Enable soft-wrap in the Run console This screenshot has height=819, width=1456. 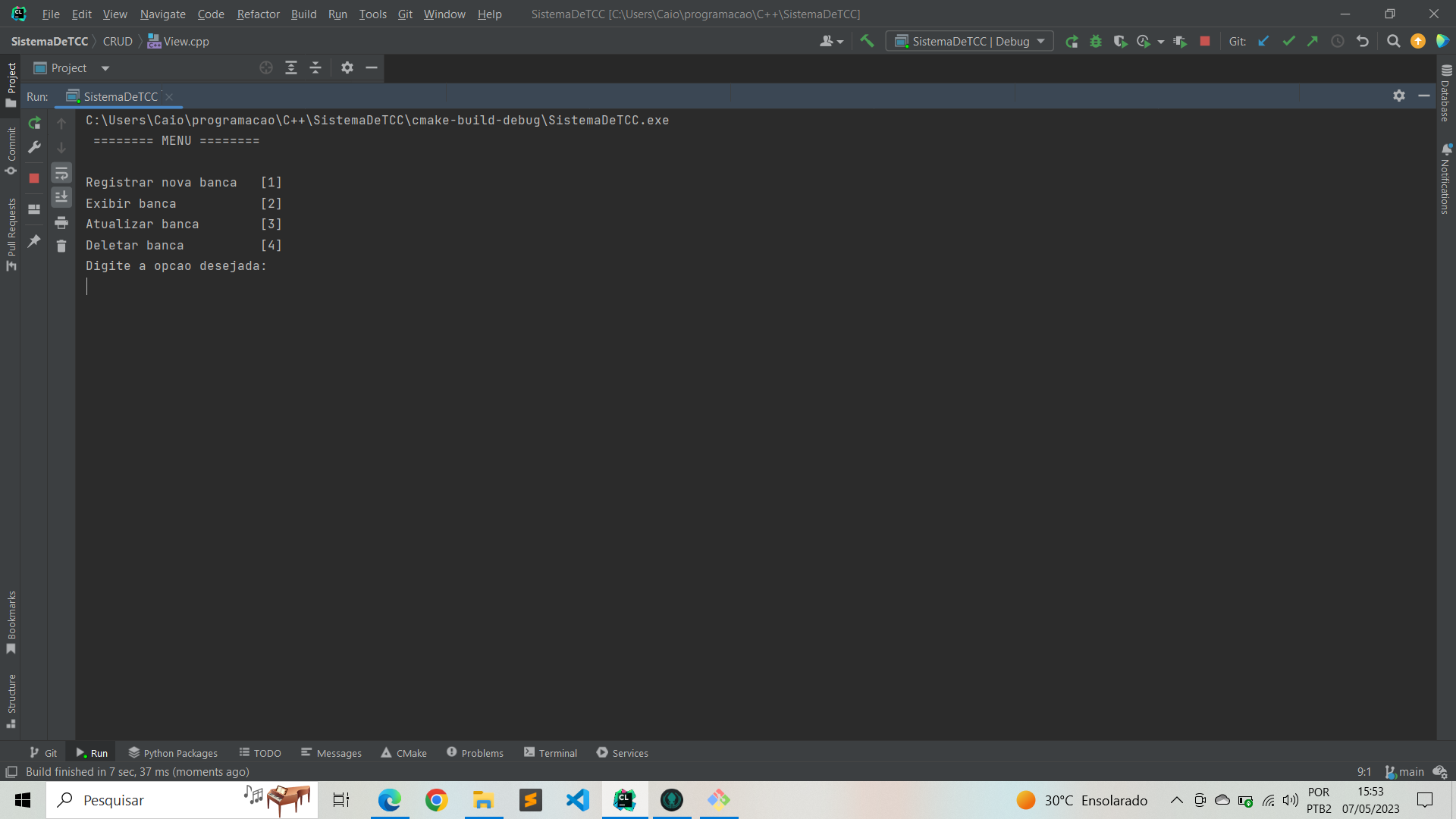[x=61, y=174]
